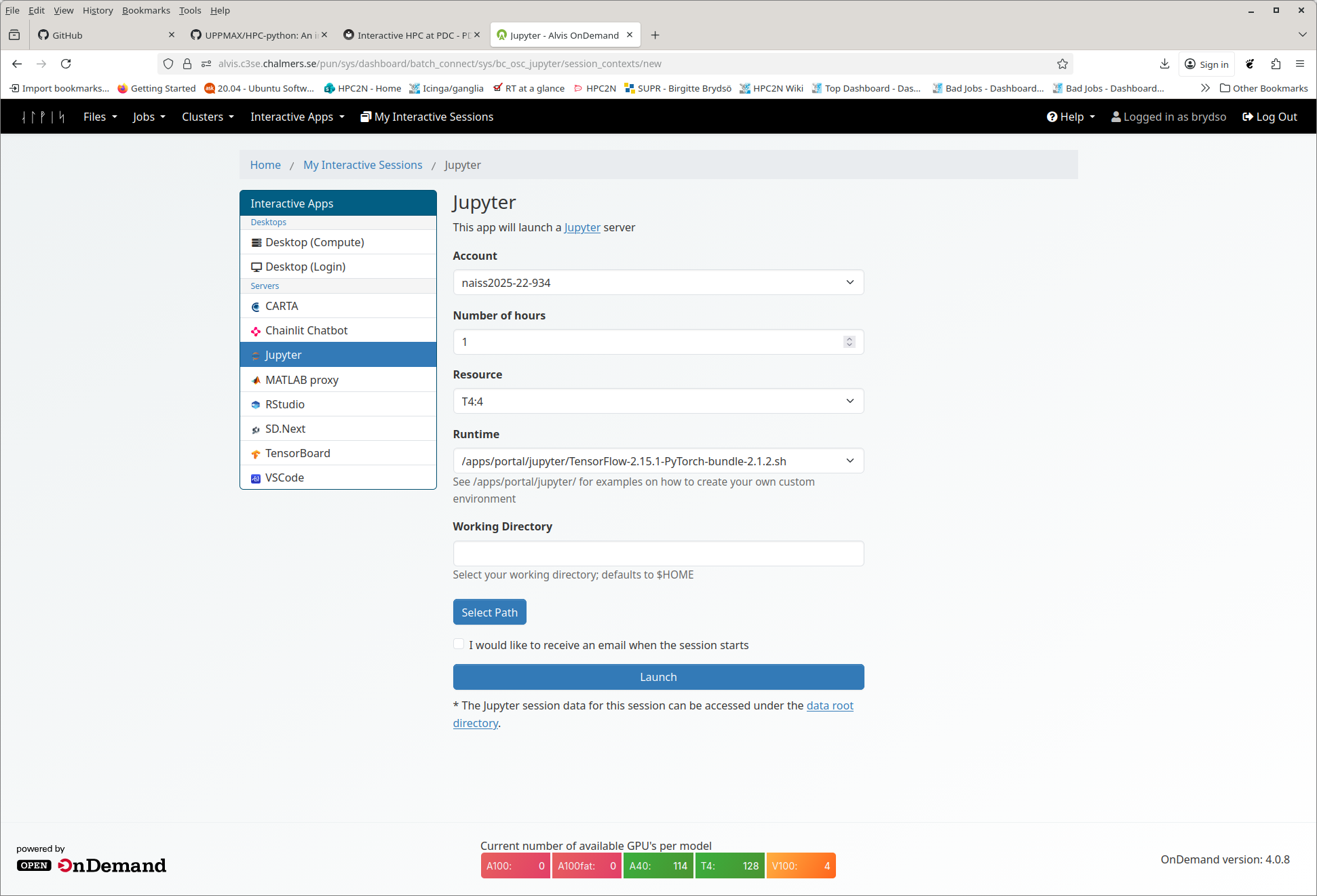Click the Chainlit Chatbot icon
Screen dimensions: 1317x896
point(256,331)
